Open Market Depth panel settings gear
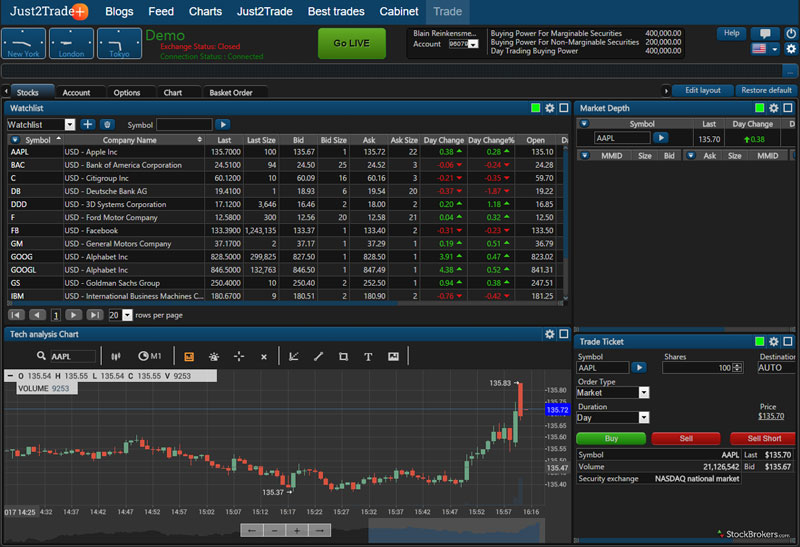This screenshot has width=800, height=547. click(x=774, y=108)
